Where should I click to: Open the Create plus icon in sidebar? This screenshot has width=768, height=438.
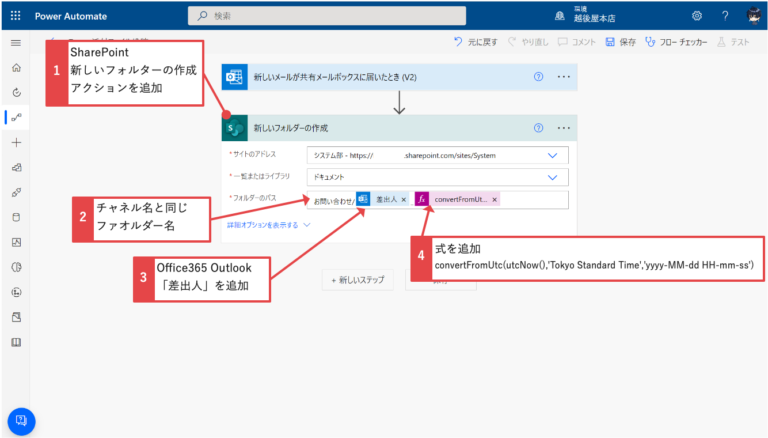tap(15, 143)
